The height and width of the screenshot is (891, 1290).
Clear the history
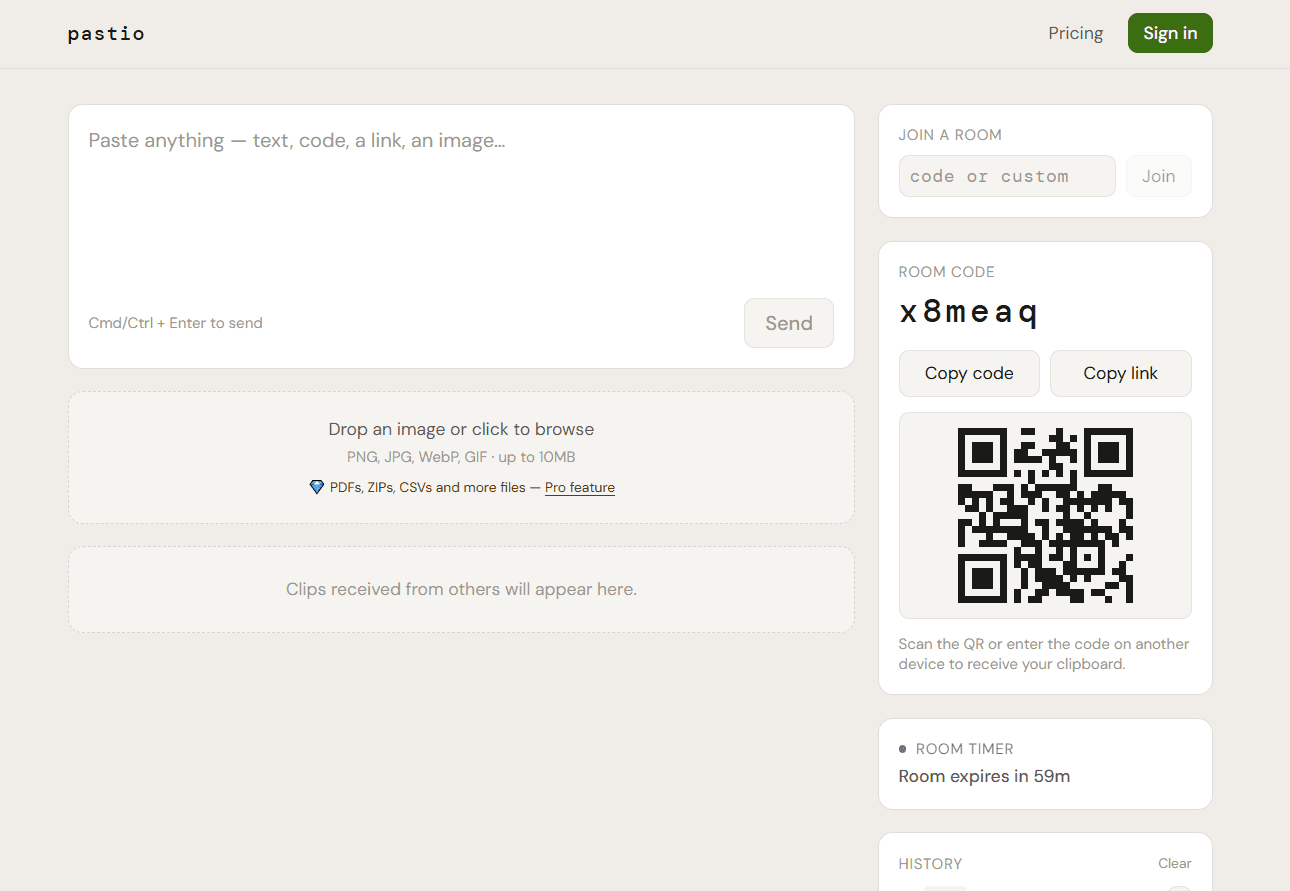pyautogui.click(x=1175, y=863)
